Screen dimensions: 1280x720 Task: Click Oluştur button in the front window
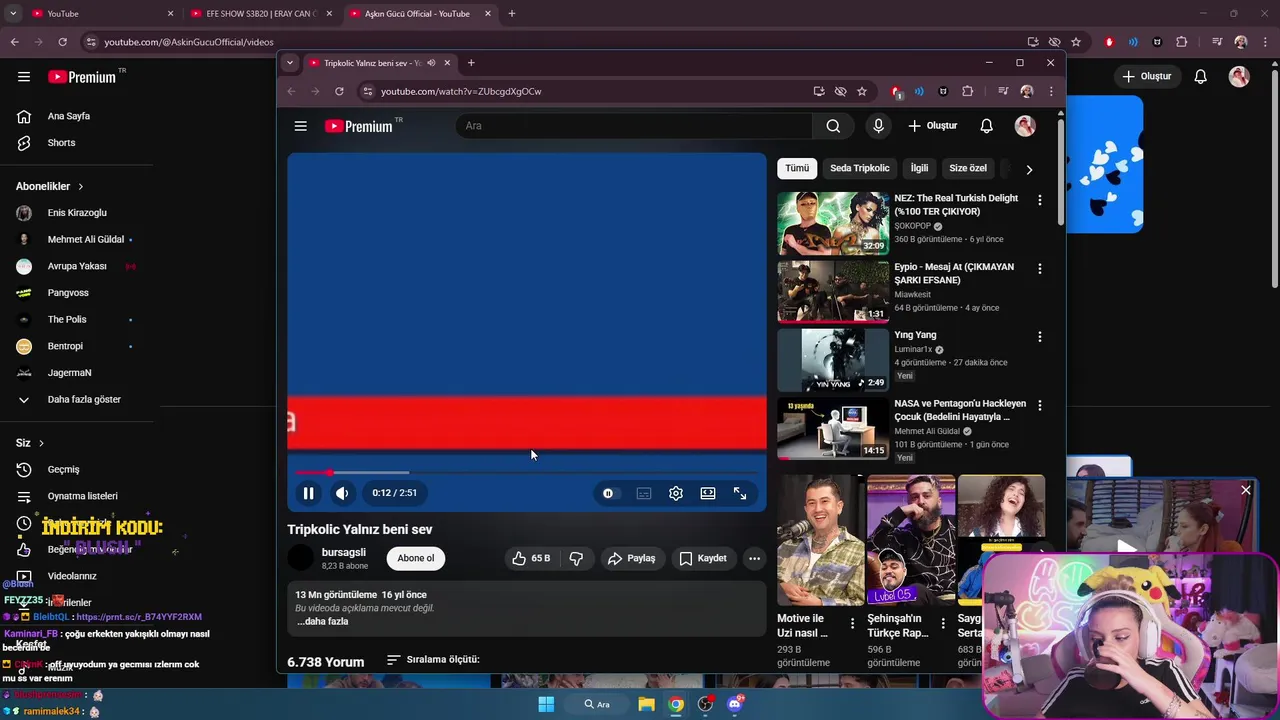coord(933,126)
